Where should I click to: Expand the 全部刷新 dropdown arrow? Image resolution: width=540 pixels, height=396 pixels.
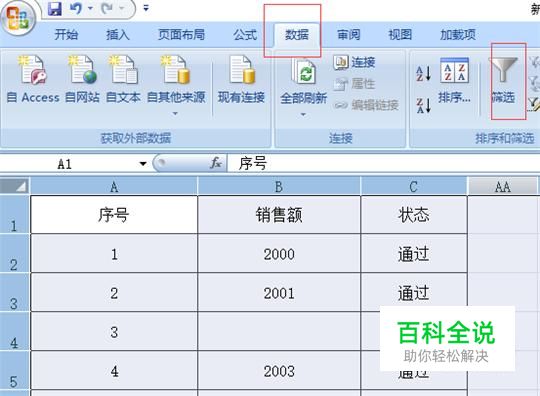tap(303, 114)
